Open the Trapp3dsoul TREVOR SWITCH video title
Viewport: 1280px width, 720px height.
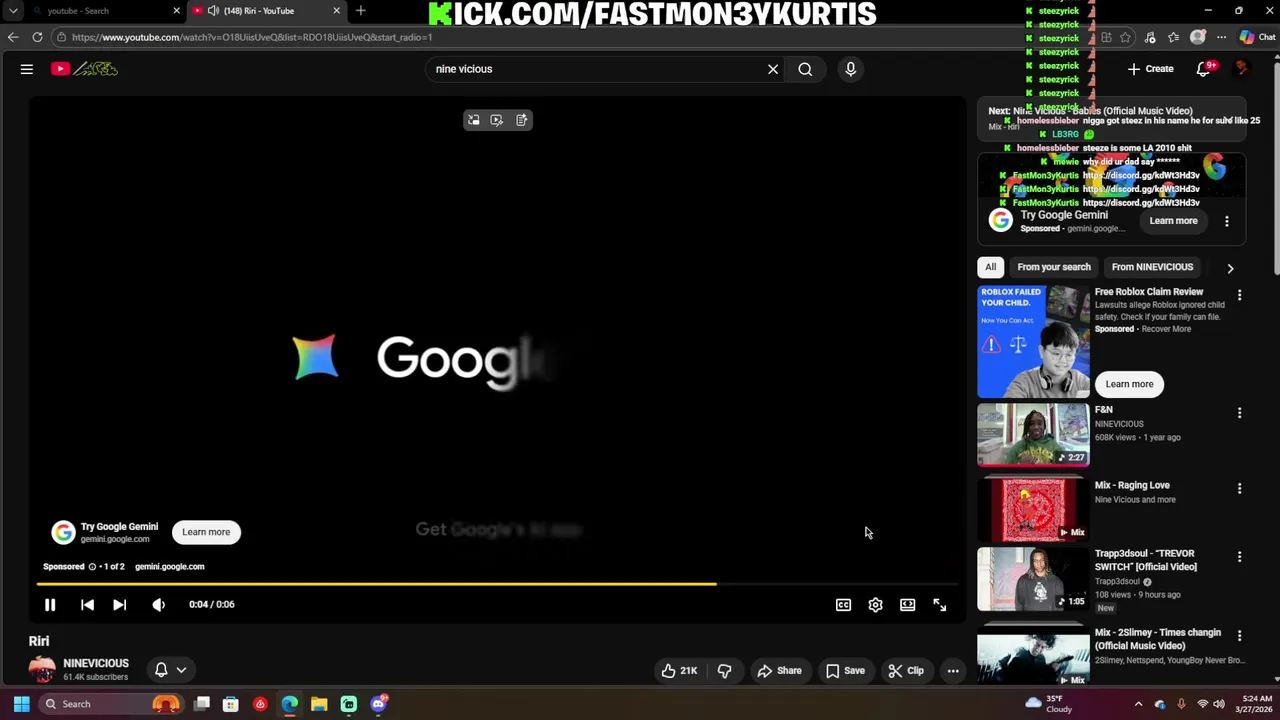1145,560
